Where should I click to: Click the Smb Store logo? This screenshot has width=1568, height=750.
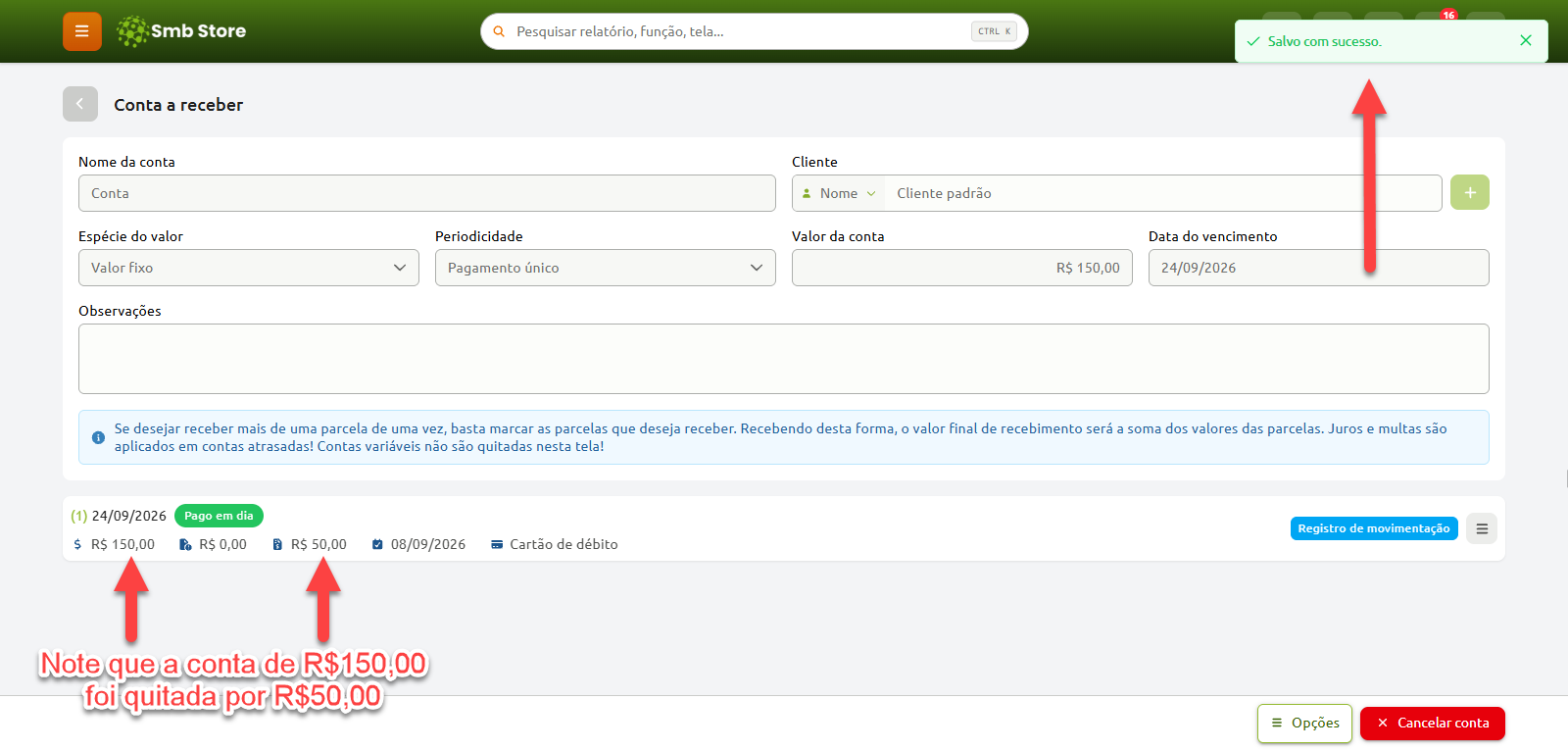[181, 31]
